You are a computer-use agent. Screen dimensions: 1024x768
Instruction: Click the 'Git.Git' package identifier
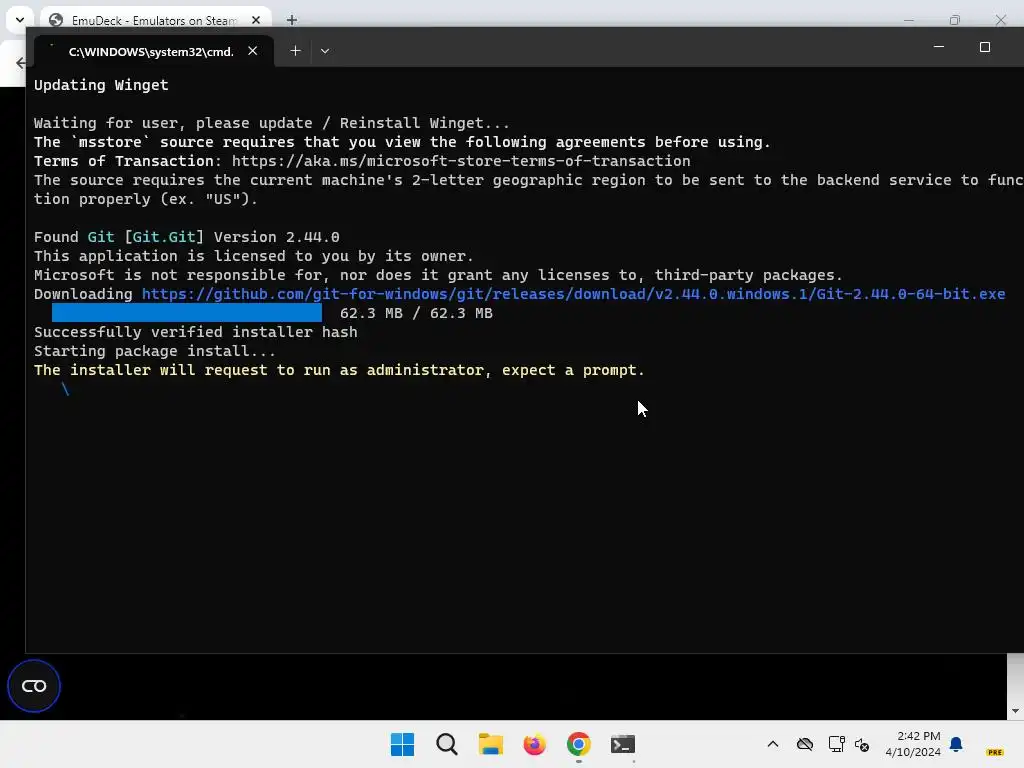tap(164, 236)
